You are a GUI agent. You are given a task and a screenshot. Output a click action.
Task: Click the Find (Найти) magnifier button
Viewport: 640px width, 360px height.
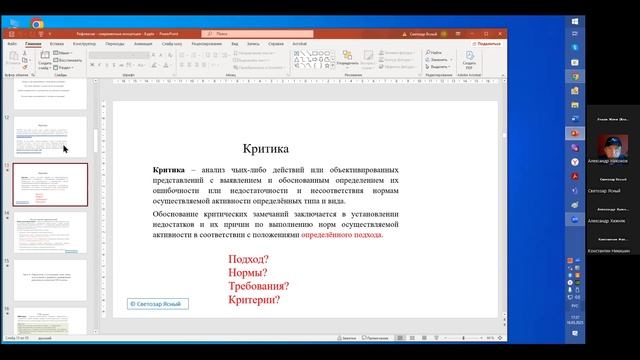pos(433,53)
